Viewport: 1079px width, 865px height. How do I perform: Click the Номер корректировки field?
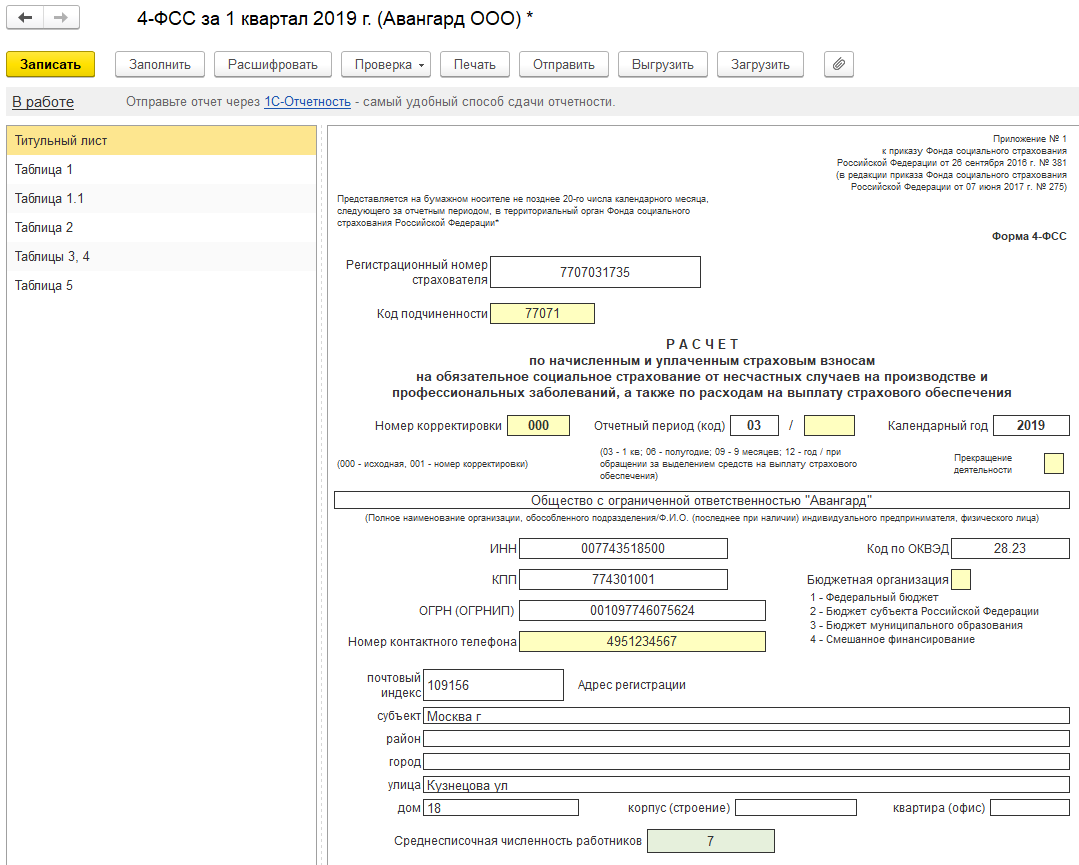[x=538, y=425]
